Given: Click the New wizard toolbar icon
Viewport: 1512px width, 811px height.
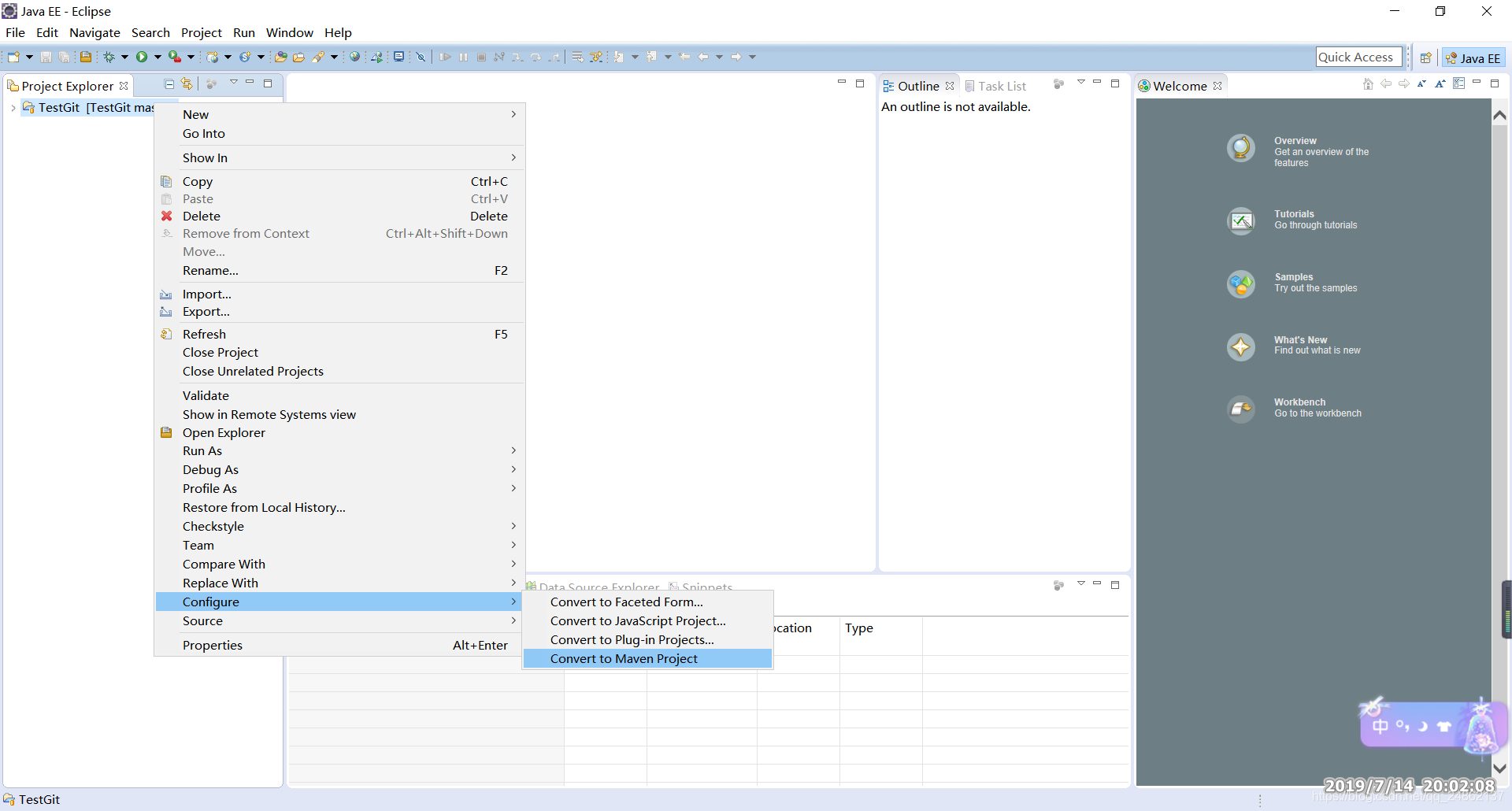Looking at the screenshot, I should click(x=13, y=57).
